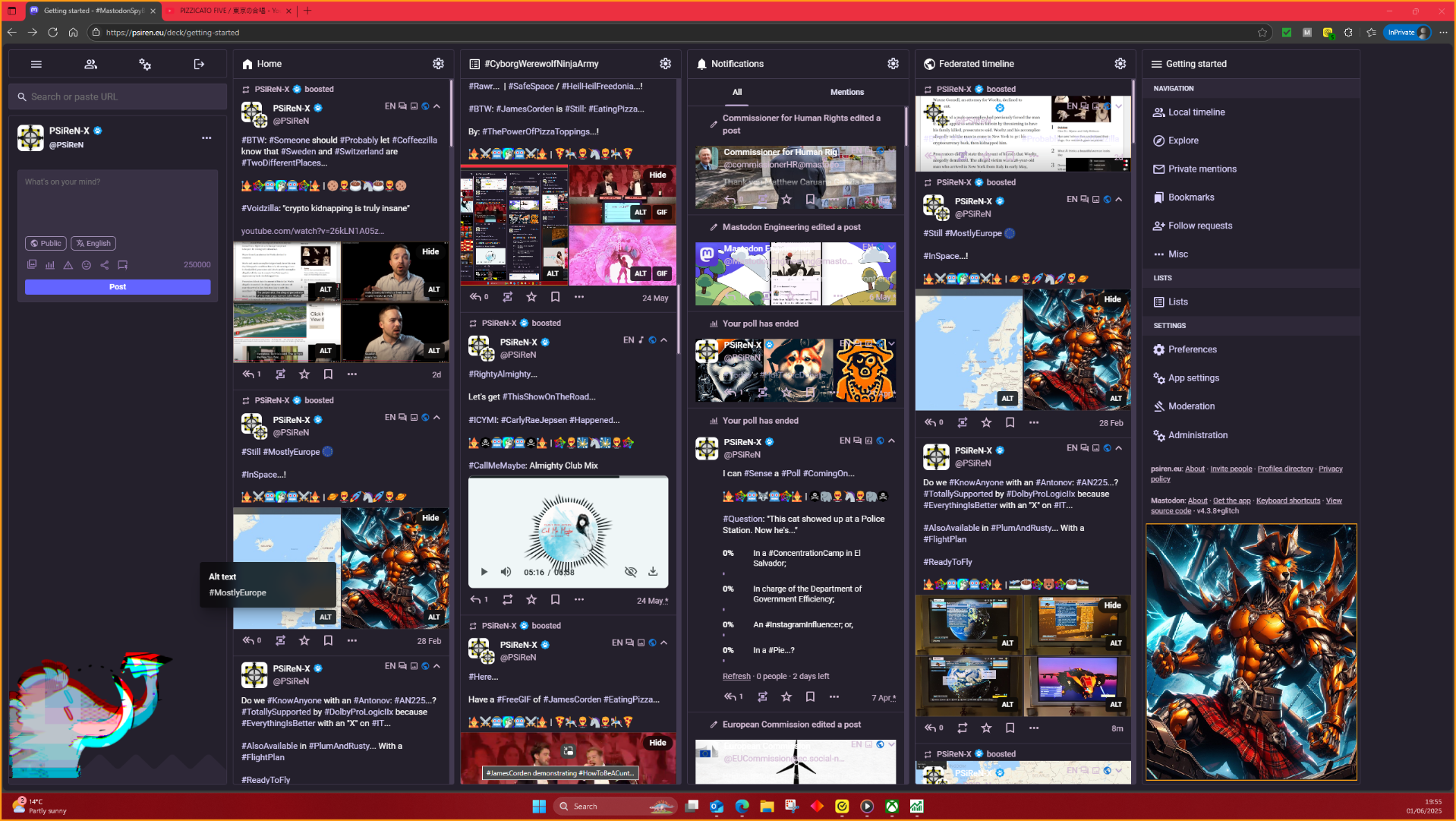Open the double-gear settings icon above the search box
Screen dimensions: 1456x821
[x=145, y=65]
